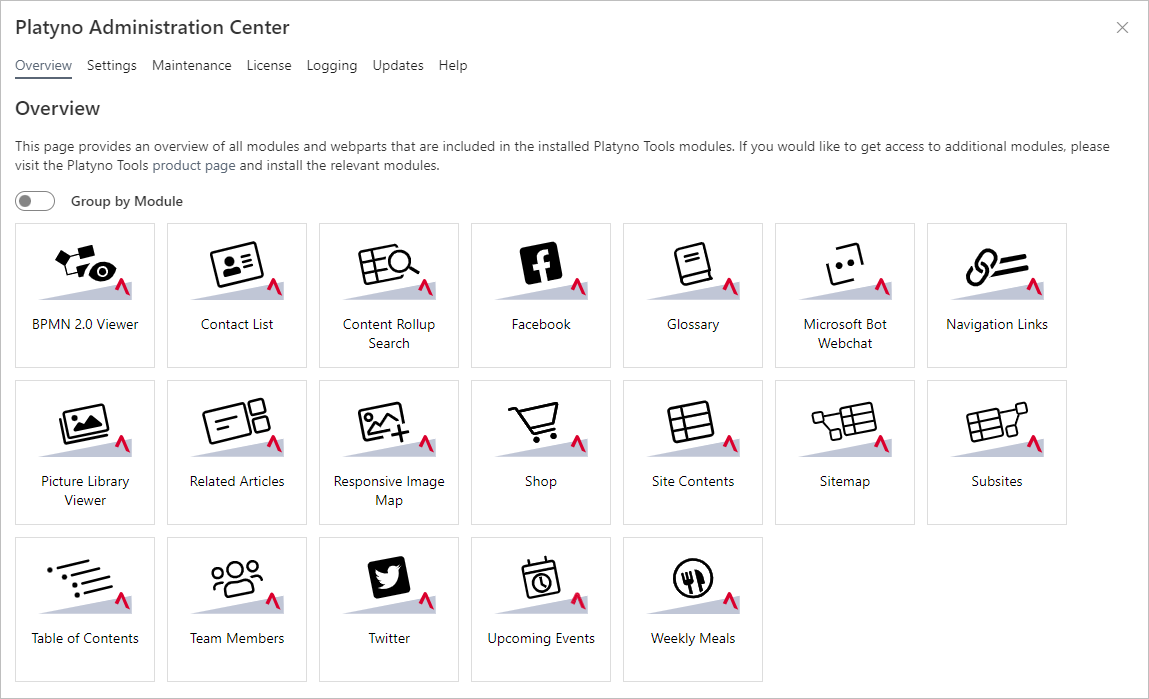1149x699 pixels.
Task: Open the Shop cart icon
Action: (541, 429)
